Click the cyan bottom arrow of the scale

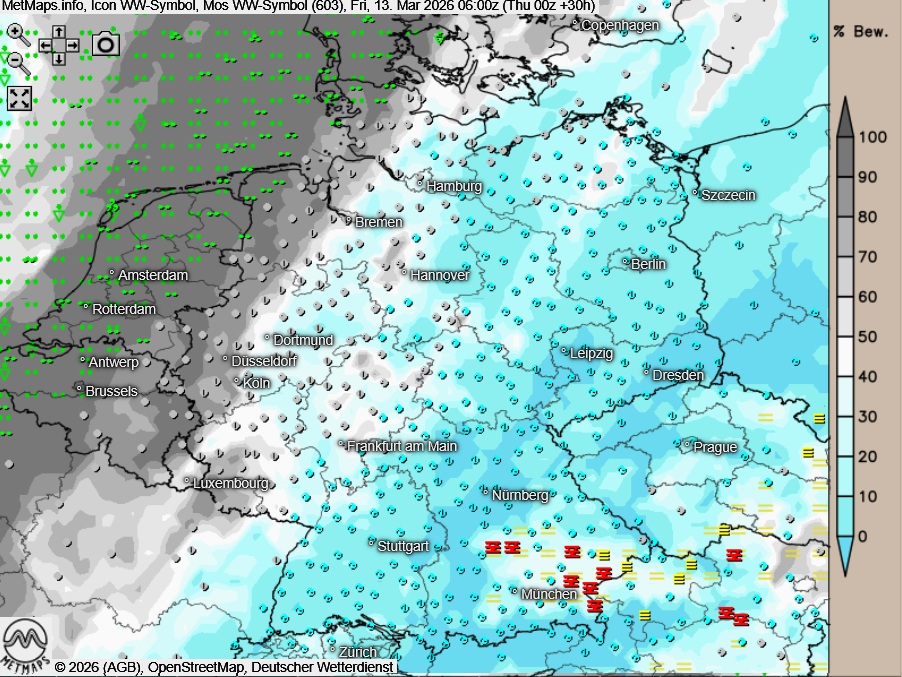point(845,549)
